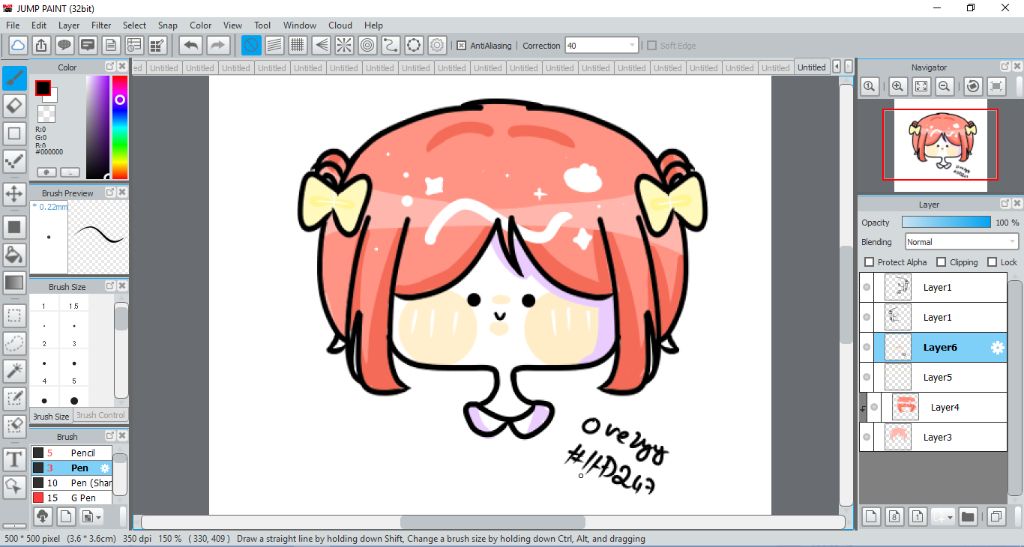The height and width of the screenshot is (547, 1024).
Task: Open the File menu
Action: point(12,25)
